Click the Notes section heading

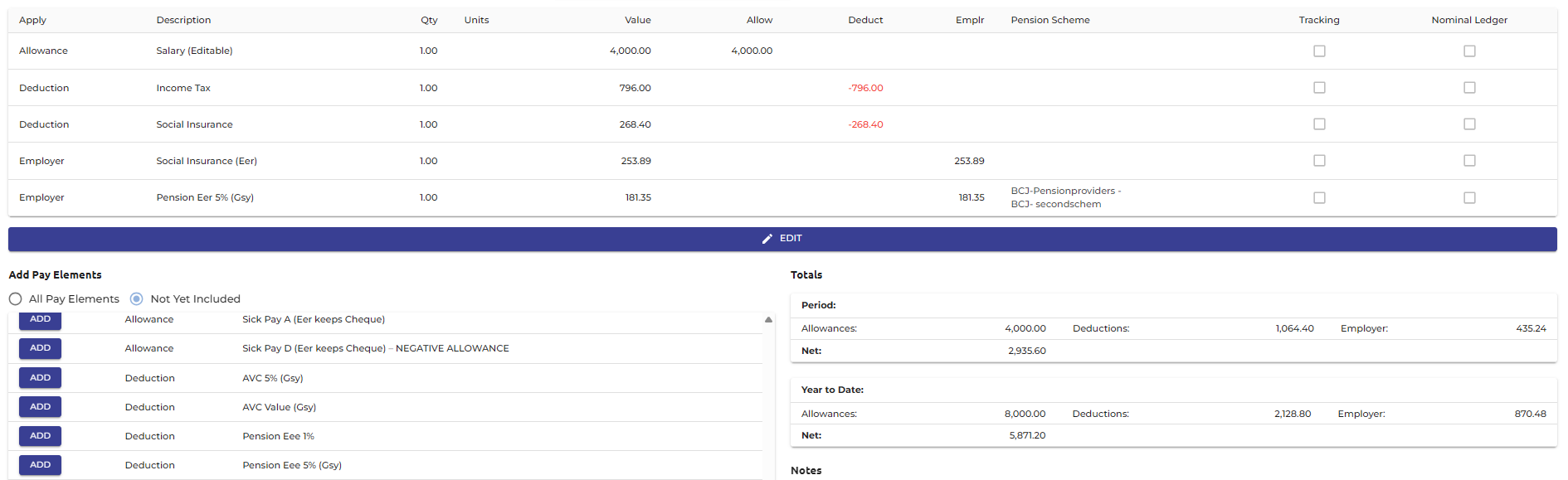point(806,470)
